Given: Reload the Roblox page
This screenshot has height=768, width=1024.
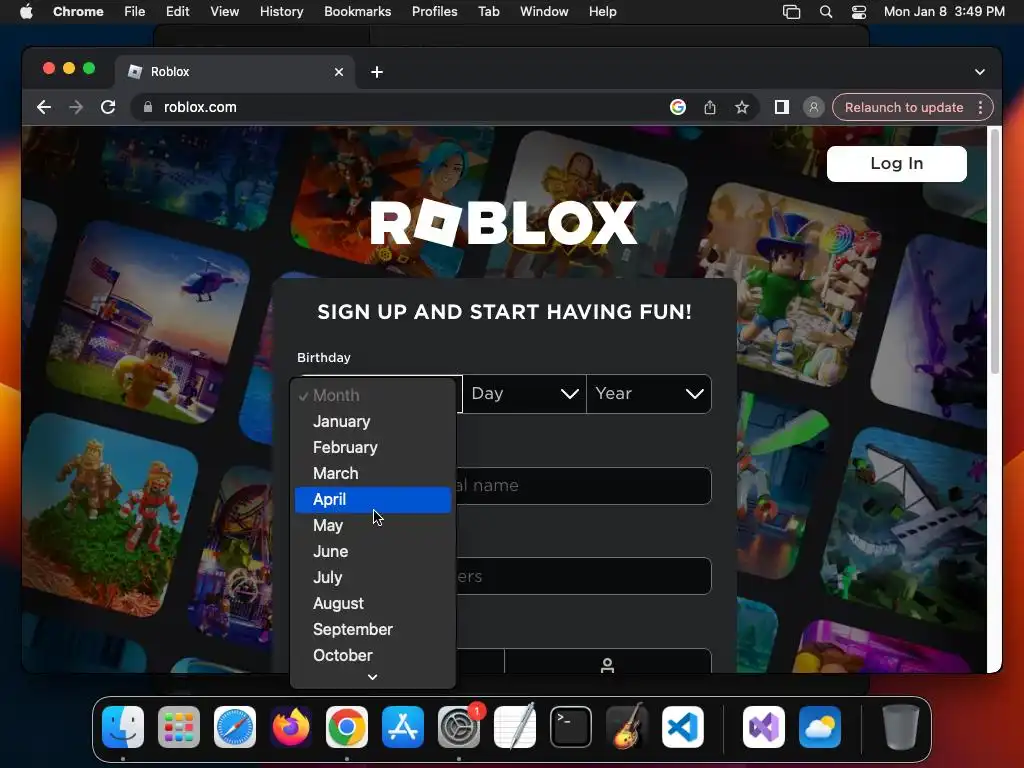Looking at the screenshot, I should click(108, 107).
